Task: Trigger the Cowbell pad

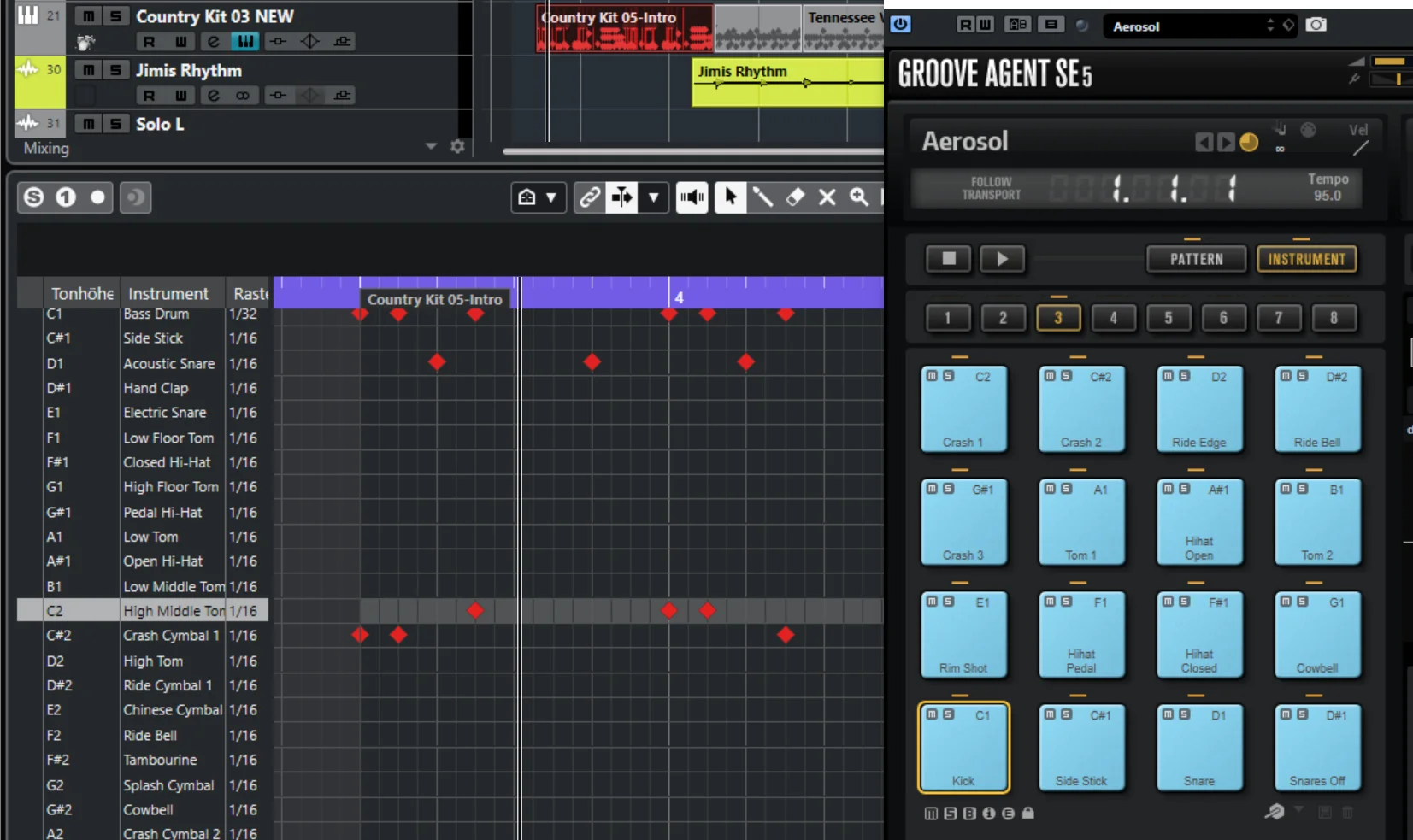Action: pos(1317,634)
